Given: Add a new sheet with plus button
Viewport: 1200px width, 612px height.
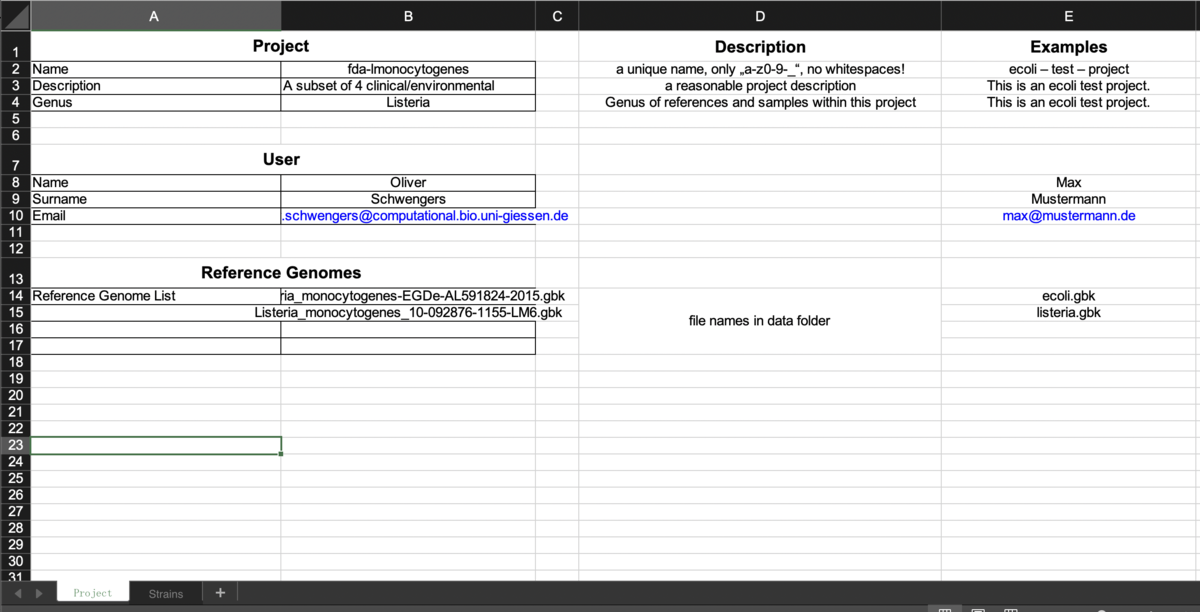Looking at the screenshot, I should pyautogui.click(x=220, y=593).
